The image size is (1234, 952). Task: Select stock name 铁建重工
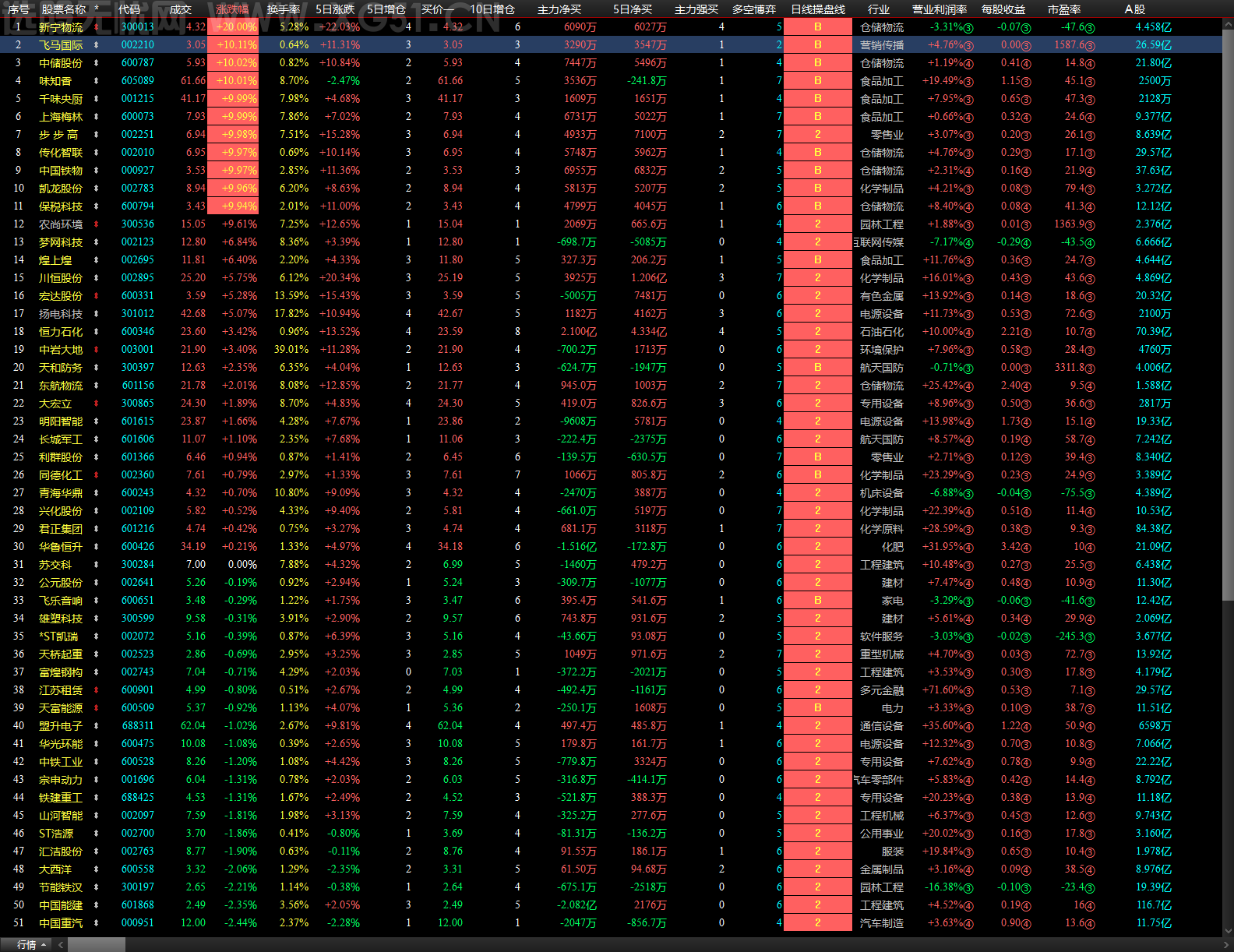point(61,798)
